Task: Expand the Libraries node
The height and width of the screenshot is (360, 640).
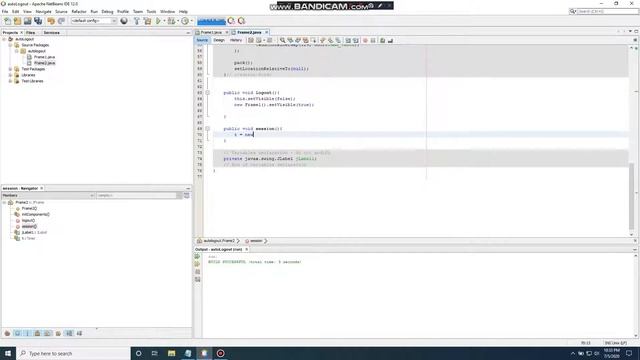Action: click(x=11, y=75)
